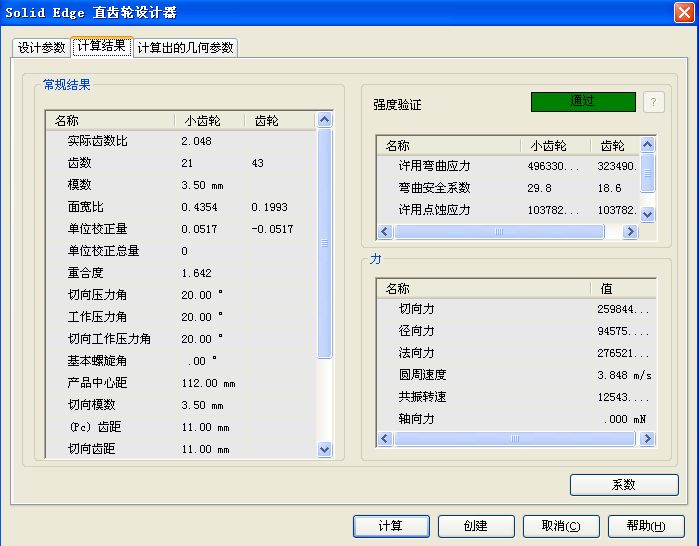
Task: Select the 切向力 row
Action: (x=516, y=309)
